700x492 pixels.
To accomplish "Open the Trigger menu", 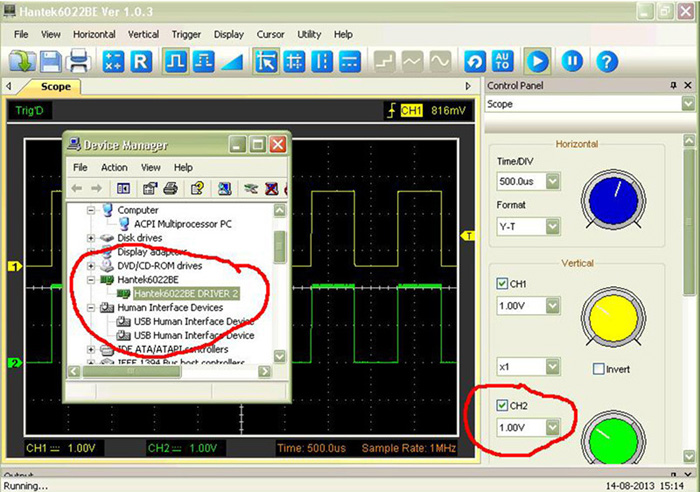I will click(x=186, y=34).
